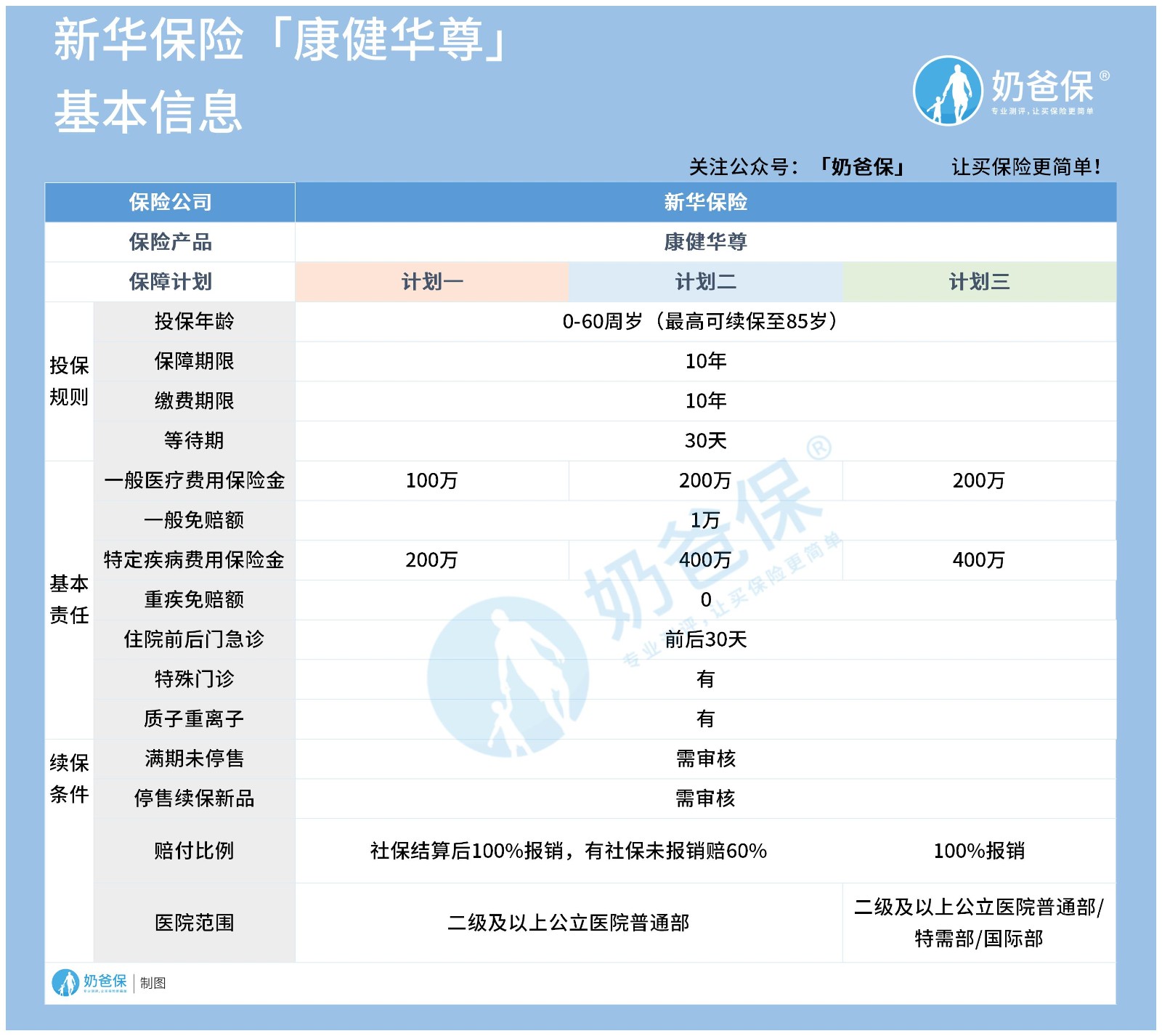Click the 一般医疗费用保险金 row label
This screenshot has width=1162, height=1036.
194,481
